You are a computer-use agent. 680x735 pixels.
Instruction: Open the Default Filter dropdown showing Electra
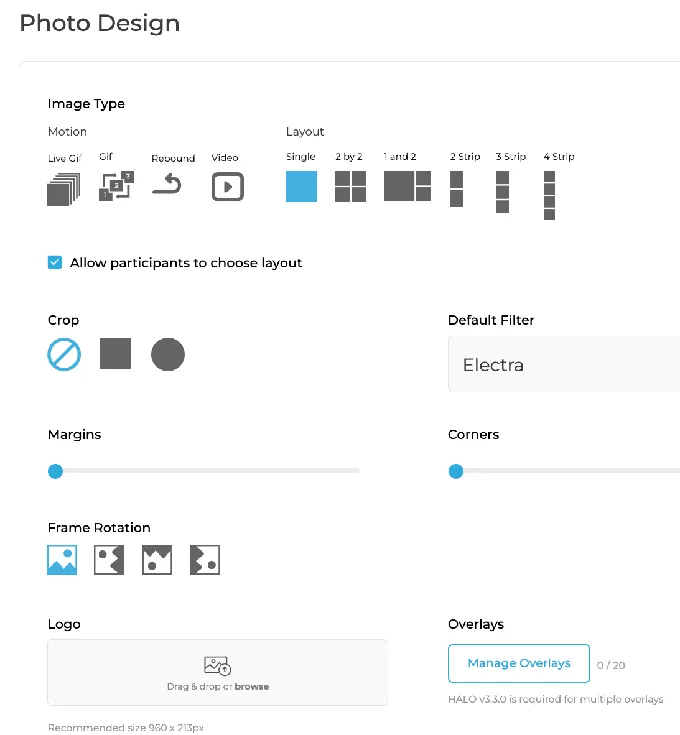click(564, 364)
